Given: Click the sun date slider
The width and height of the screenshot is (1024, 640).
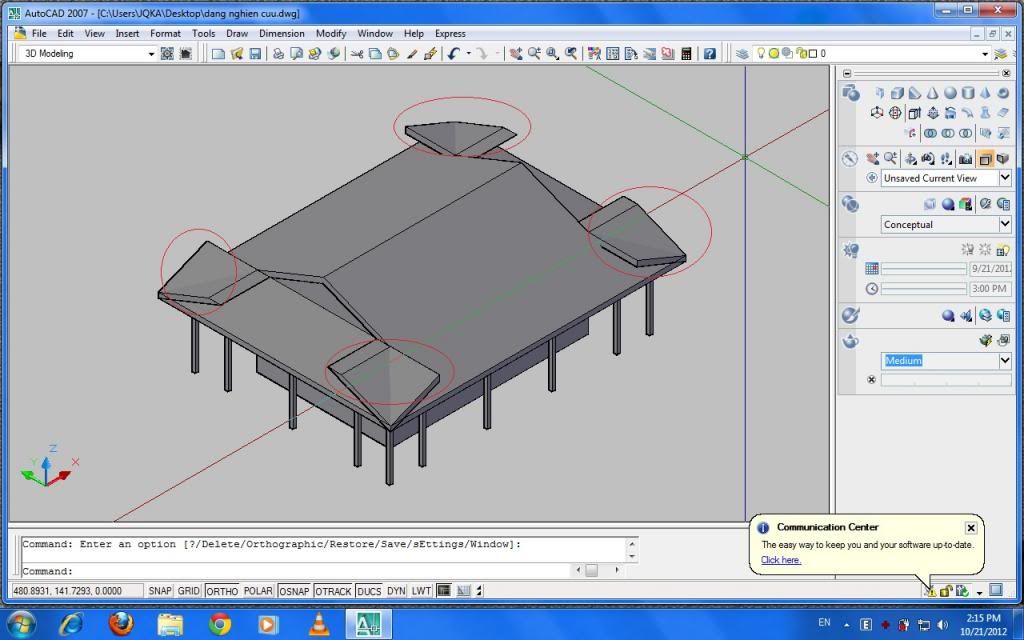Looking at the screenshot, I should (923, 268).
